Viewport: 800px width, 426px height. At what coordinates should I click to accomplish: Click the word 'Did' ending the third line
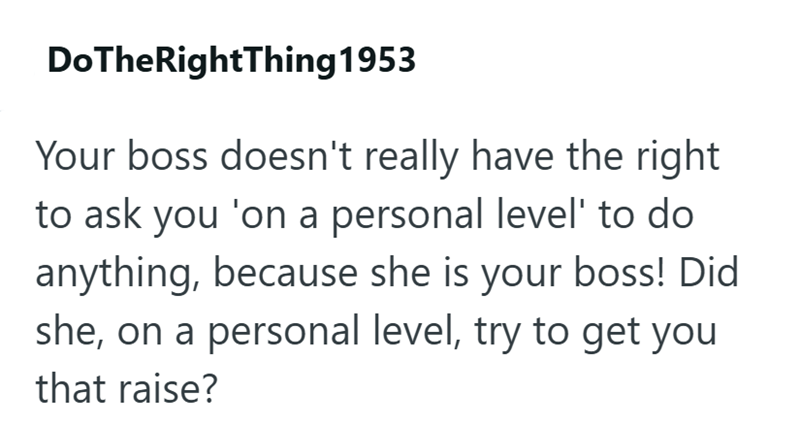(x=709, y=272)
